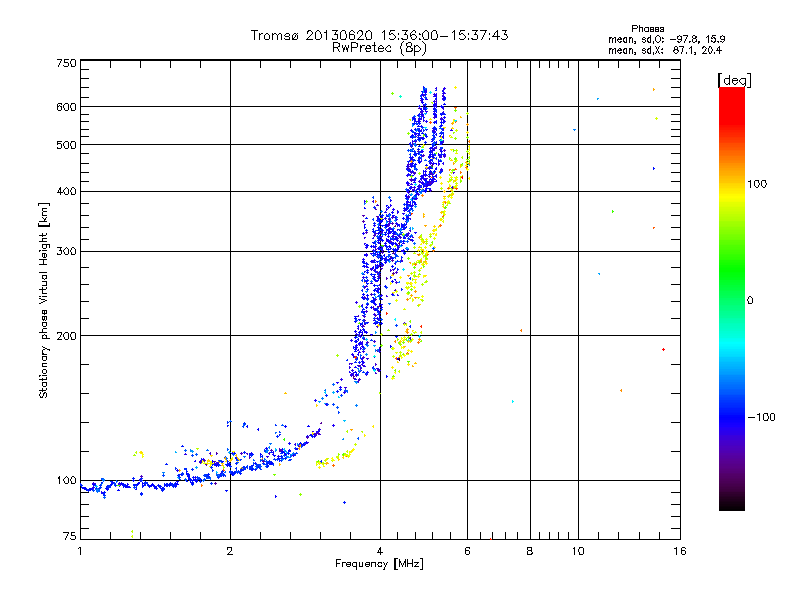This screenshot has height=600, width=800.
Task: Click the '100' colorbar tick label
Action: 757,184
